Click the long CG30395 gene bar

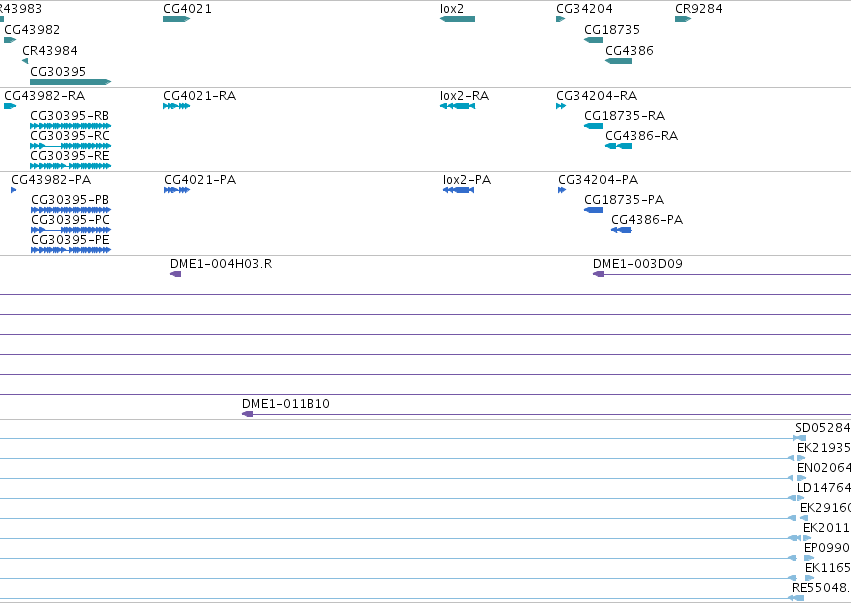pos(71,82)
